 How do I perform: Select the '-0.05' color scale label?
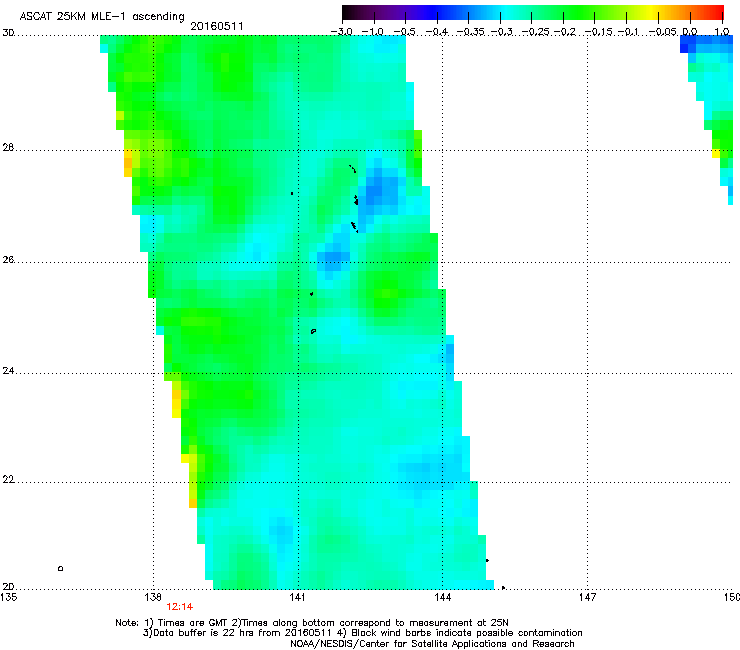[x=662, y=32]
